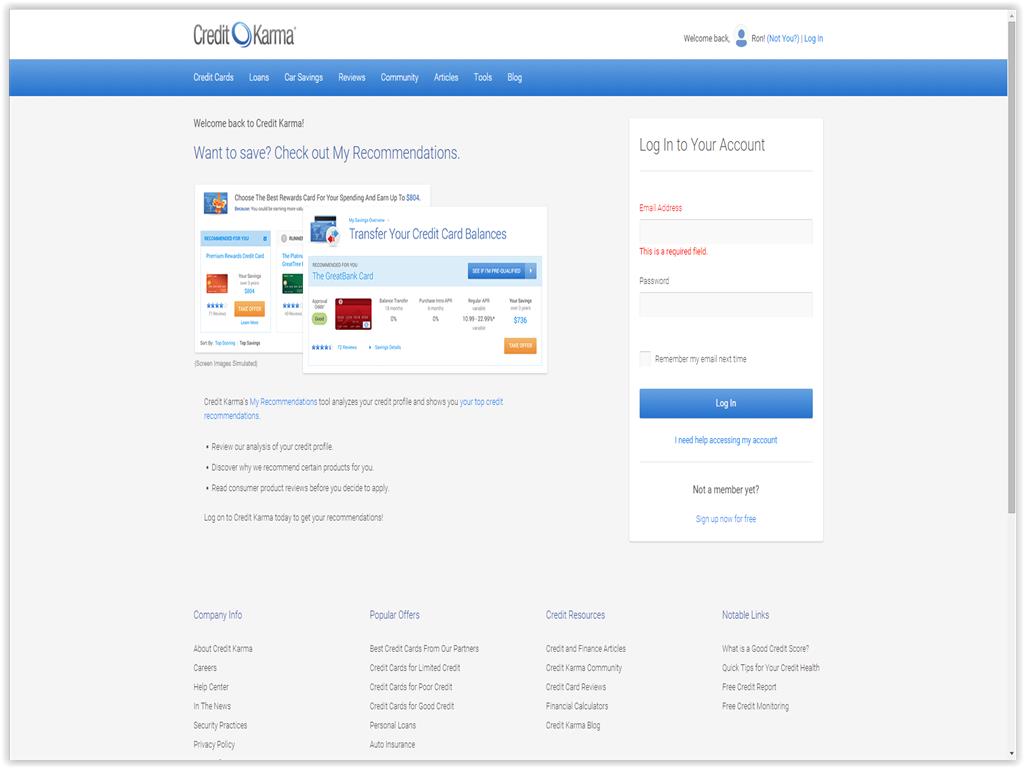Viewport: 1024px width, 768px height.
Task: Open Reviews in the navigation bar
Action: pos(351,77)
